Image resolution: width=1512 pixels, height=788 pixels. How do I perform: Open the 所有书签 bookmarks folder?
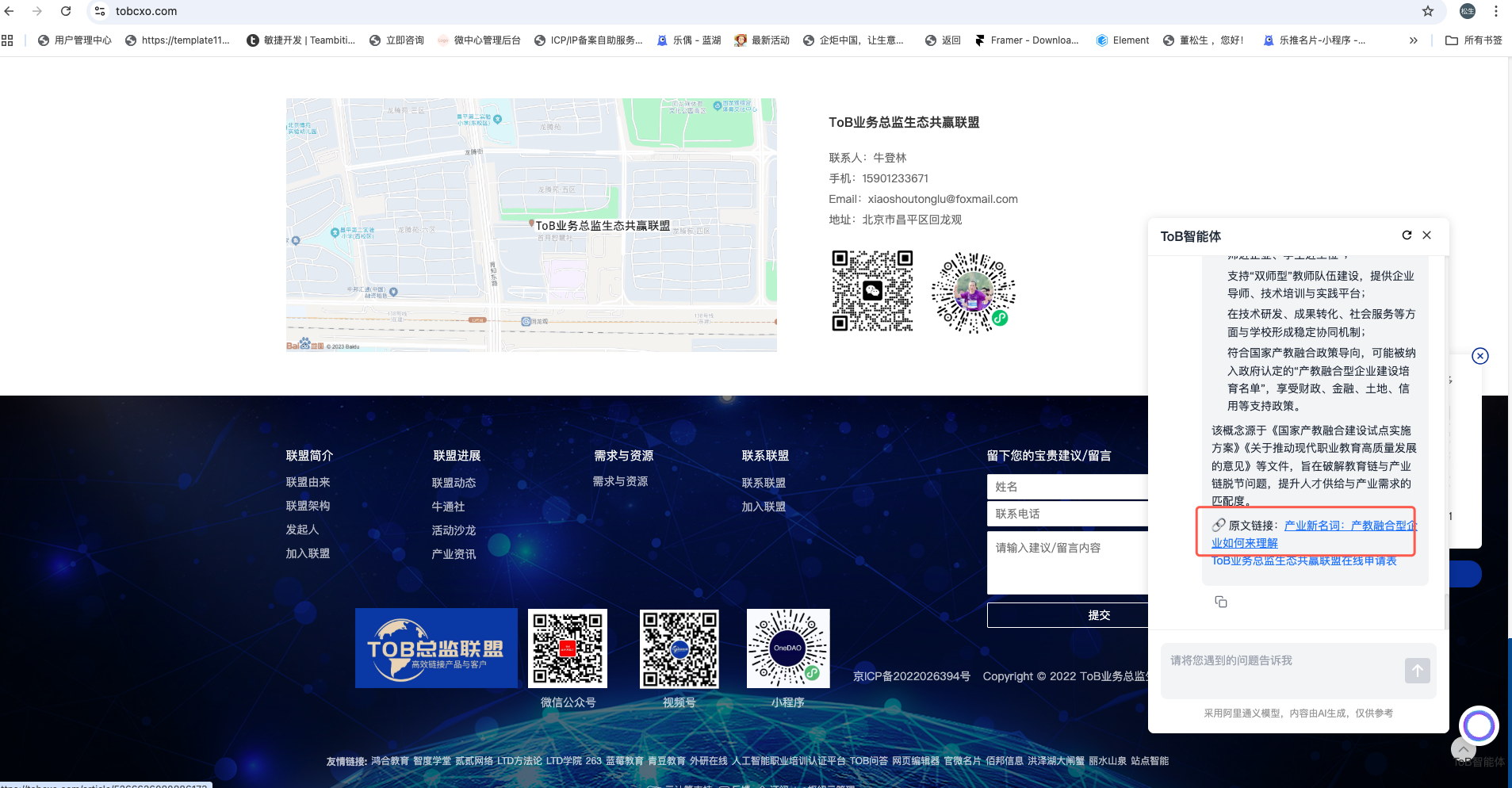1474,40
